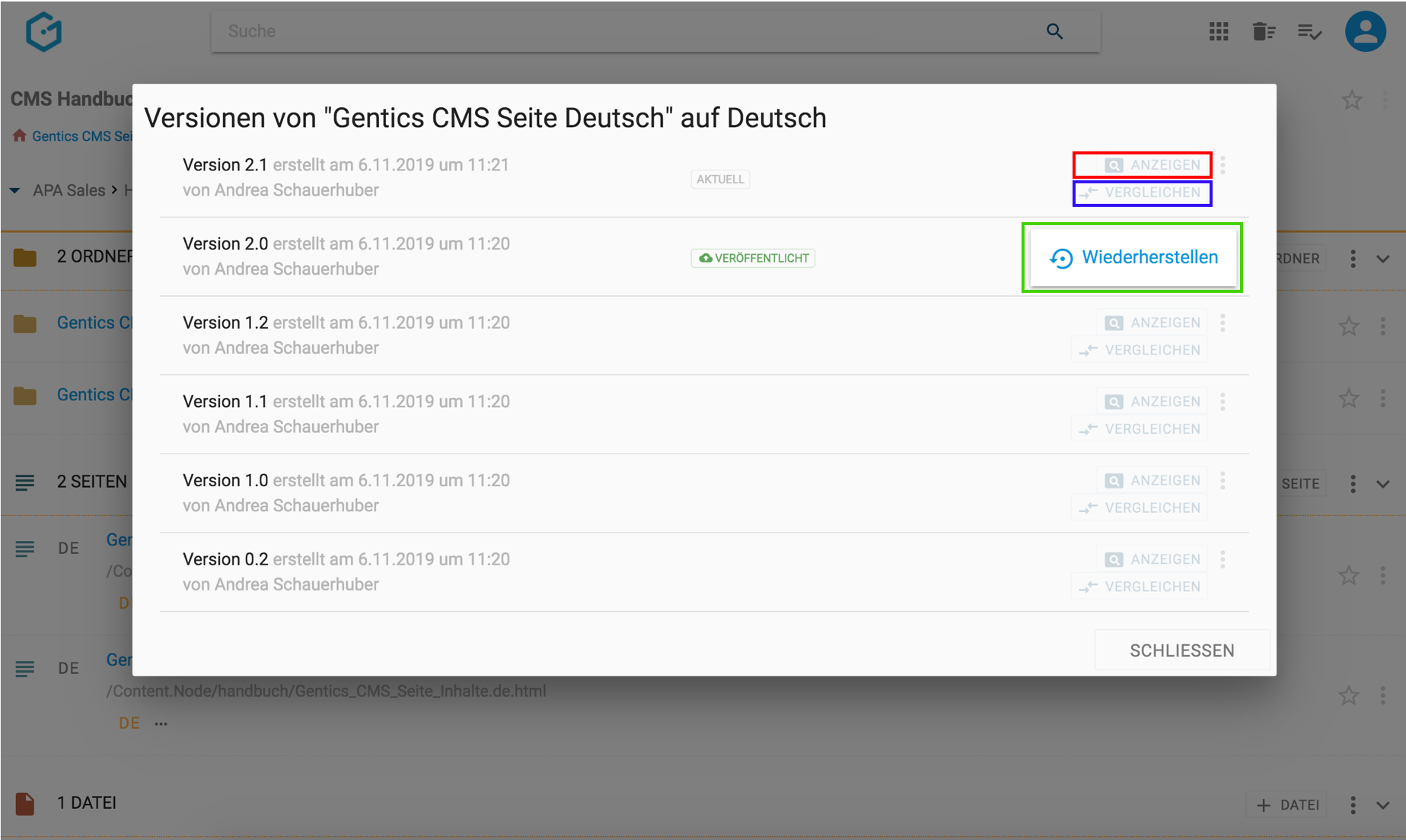Compare Version 1.1 via Vergleichen
This screenshot has width=1406, height=840.
pyautogui.click(x=1140, y=429)
